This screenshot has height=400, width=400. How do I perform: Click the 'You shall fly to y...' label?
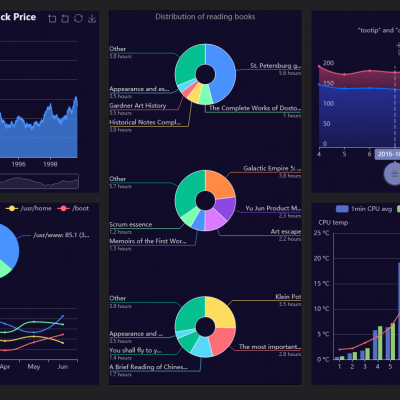(x=135, y=350)
